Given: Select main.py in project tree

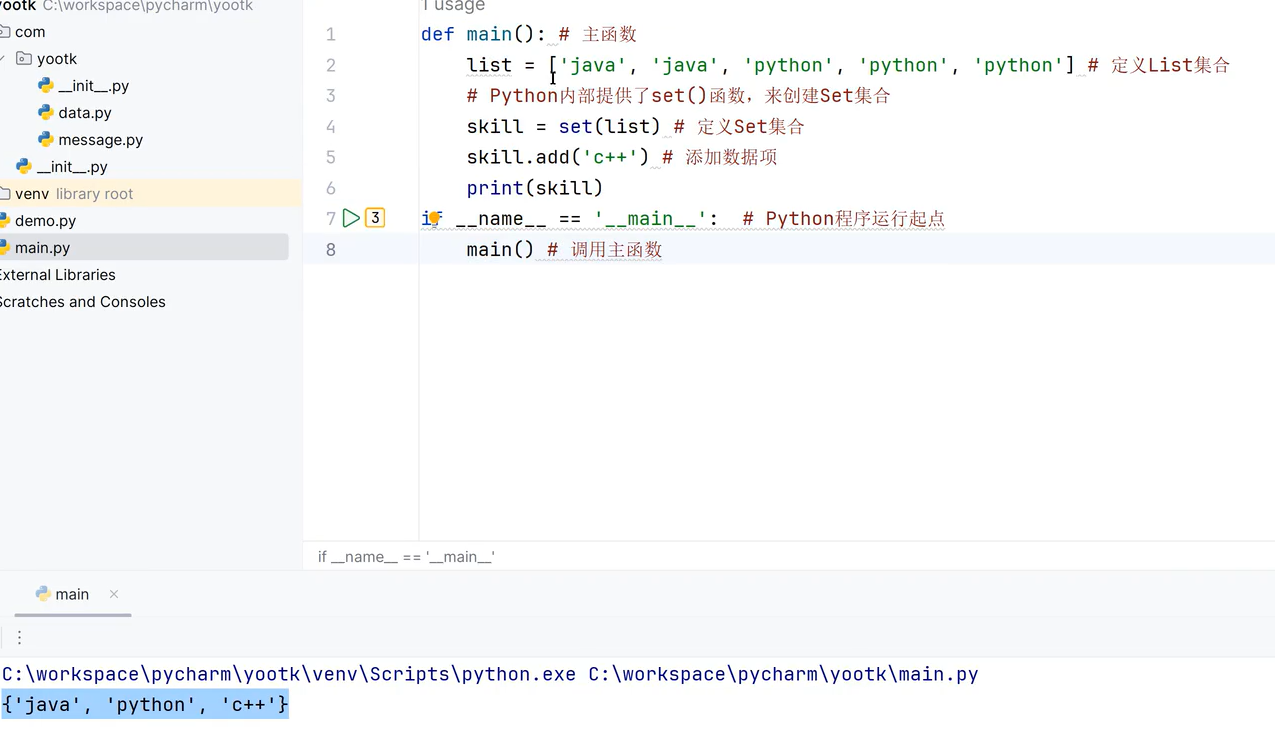Looking at the screenshot, I should 42,248.
